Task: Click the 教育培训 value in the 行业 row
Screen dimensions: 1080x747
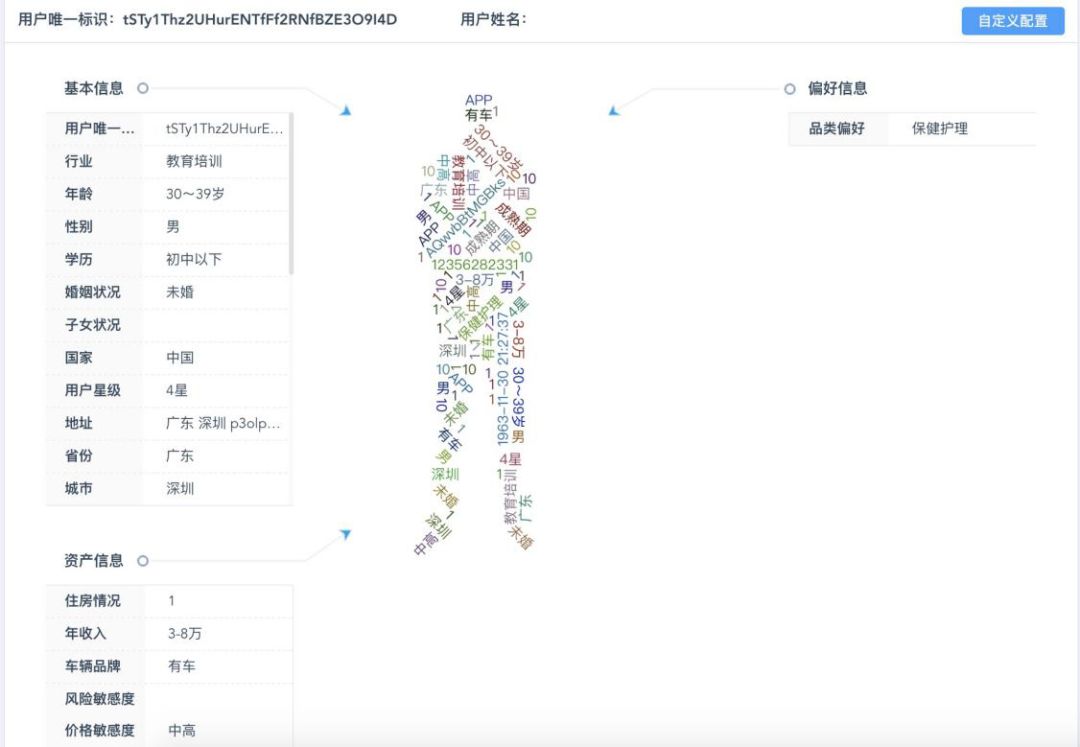Action: (194, 161)
